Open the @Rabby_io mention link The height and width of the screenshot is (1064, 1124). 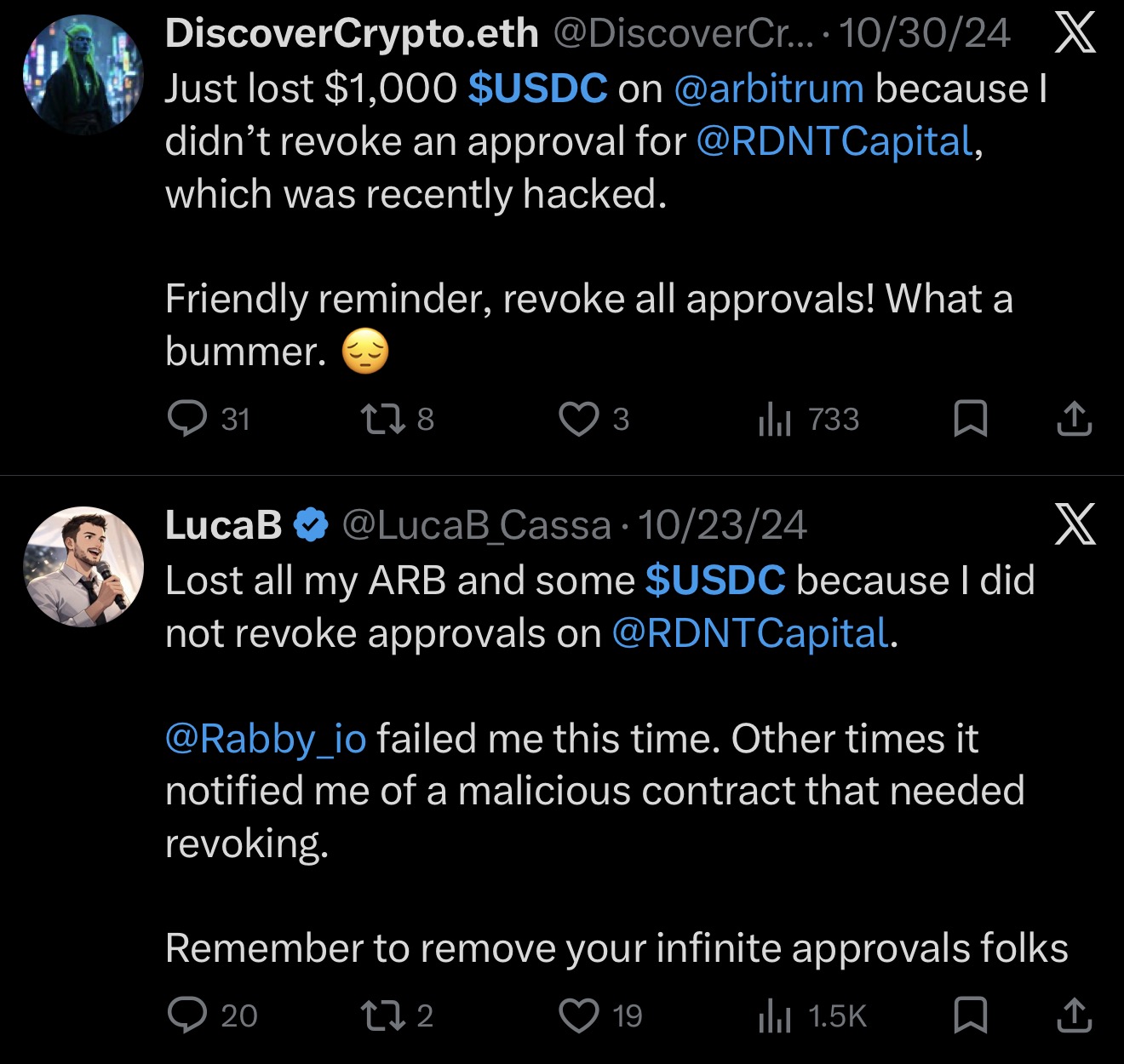[266, 739]
